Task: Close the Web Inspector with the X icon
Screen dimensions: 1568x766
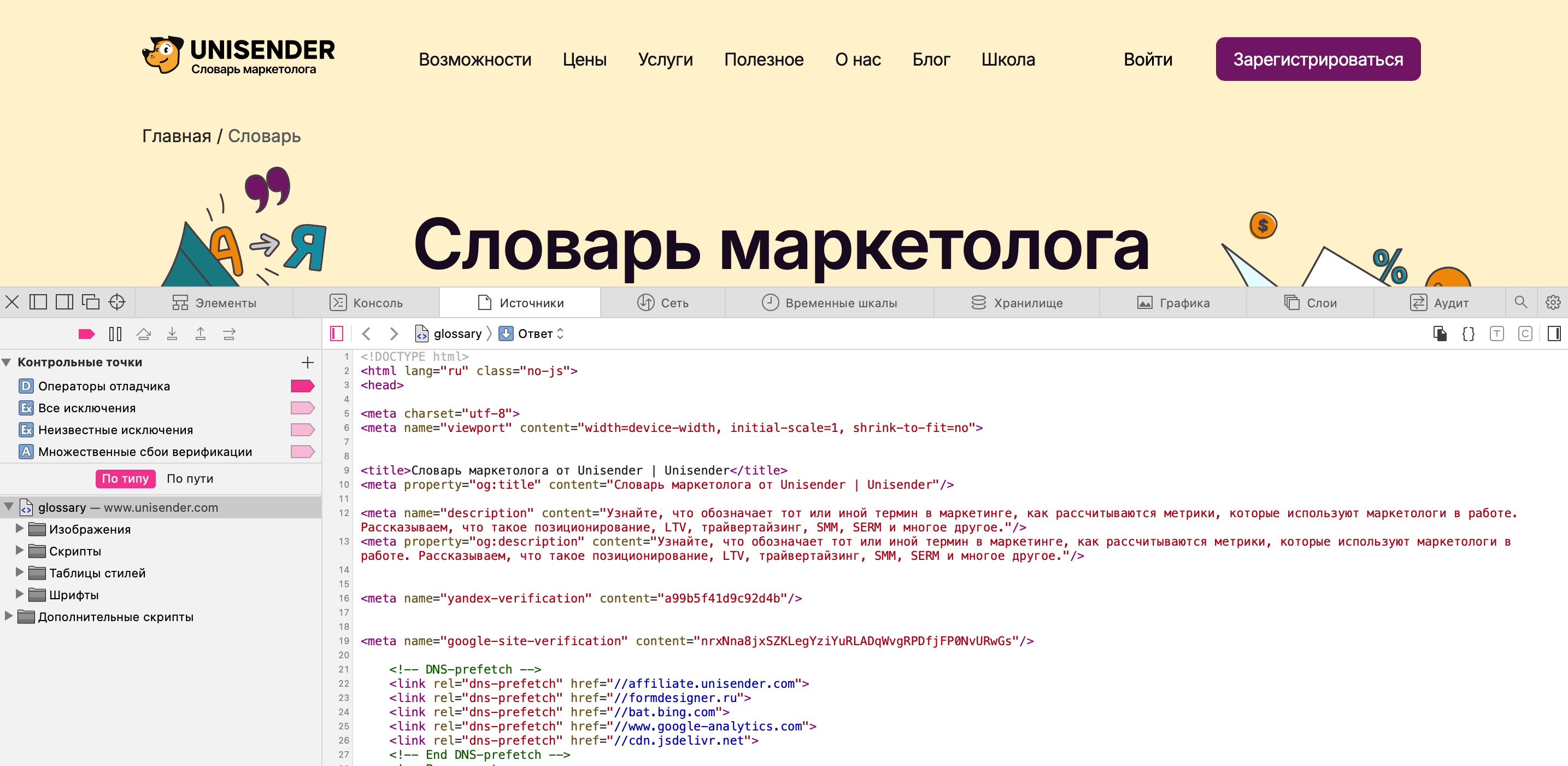Action: (x=12, y=302)
